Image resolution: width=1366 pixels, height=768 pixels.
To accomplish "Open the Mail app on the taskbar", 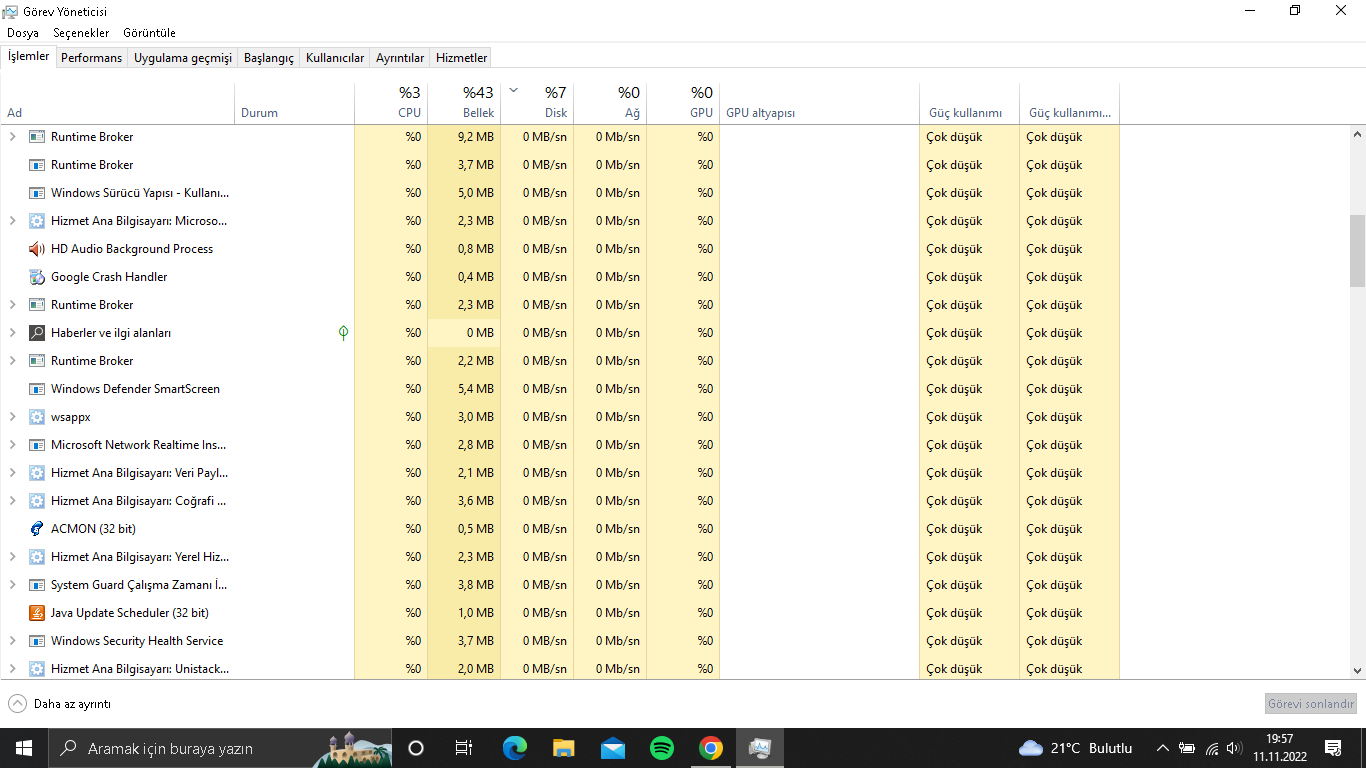I will pyautogui.click(x=613, y=748).
